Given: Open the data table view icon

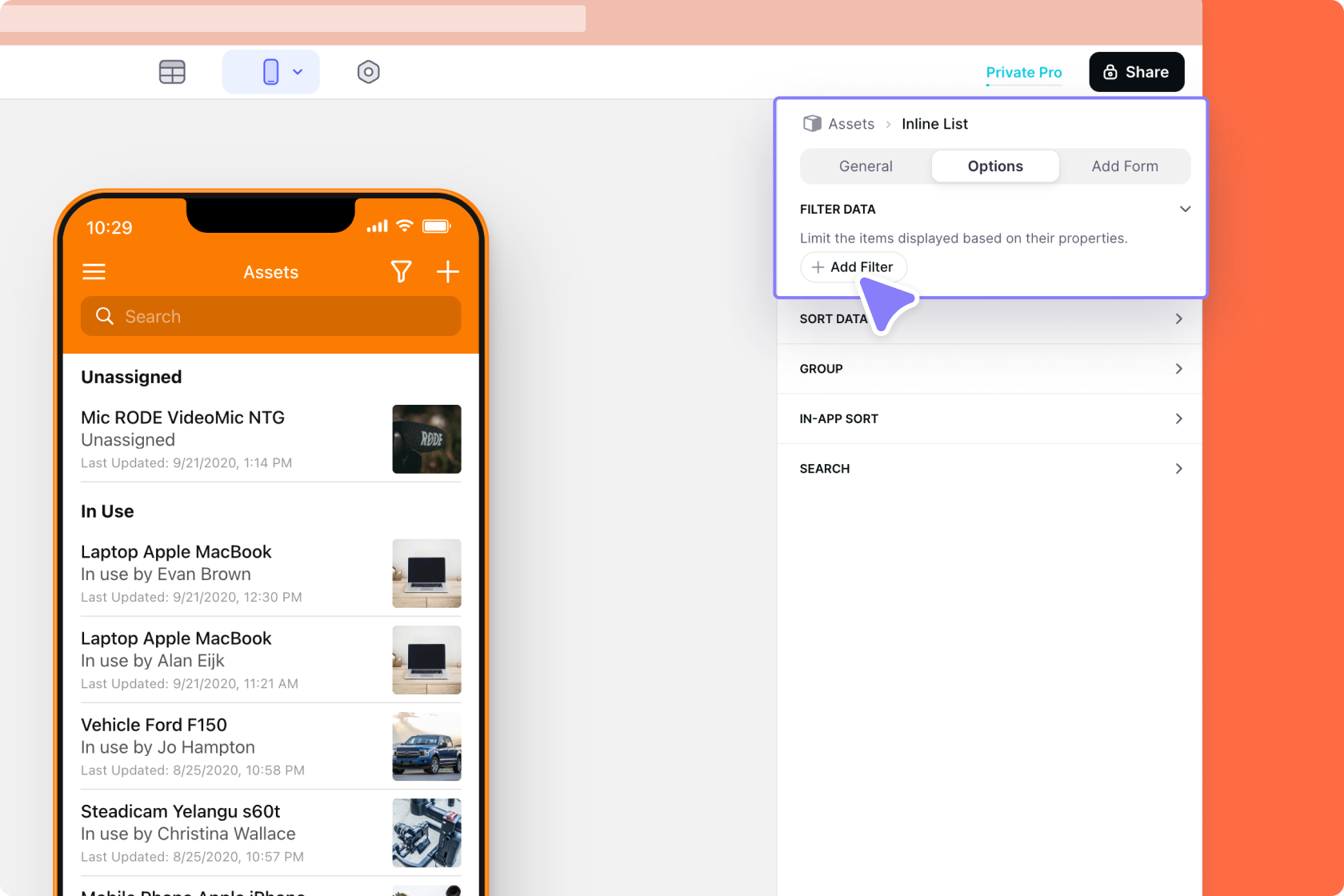Looking at the screenshot, I should tap(172, 72).
